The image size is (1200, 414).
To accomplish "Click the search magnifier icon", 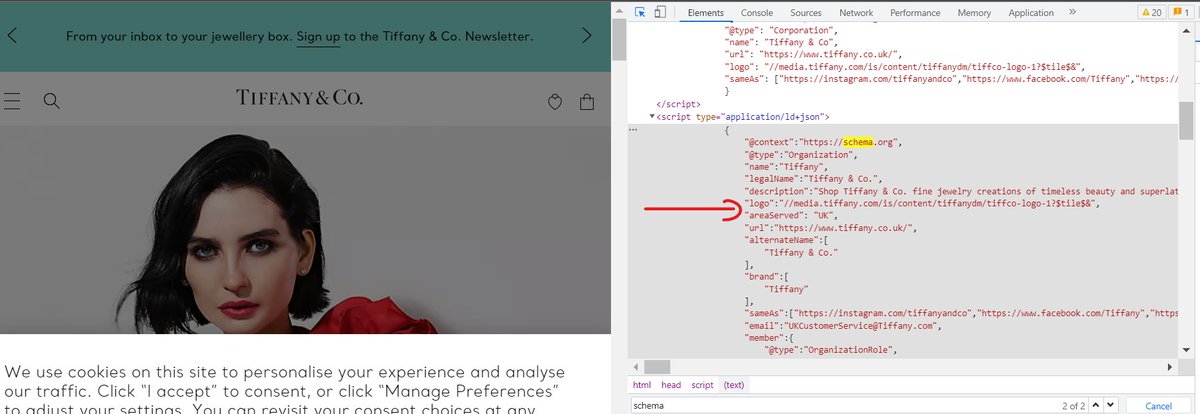I will (52, 101).
